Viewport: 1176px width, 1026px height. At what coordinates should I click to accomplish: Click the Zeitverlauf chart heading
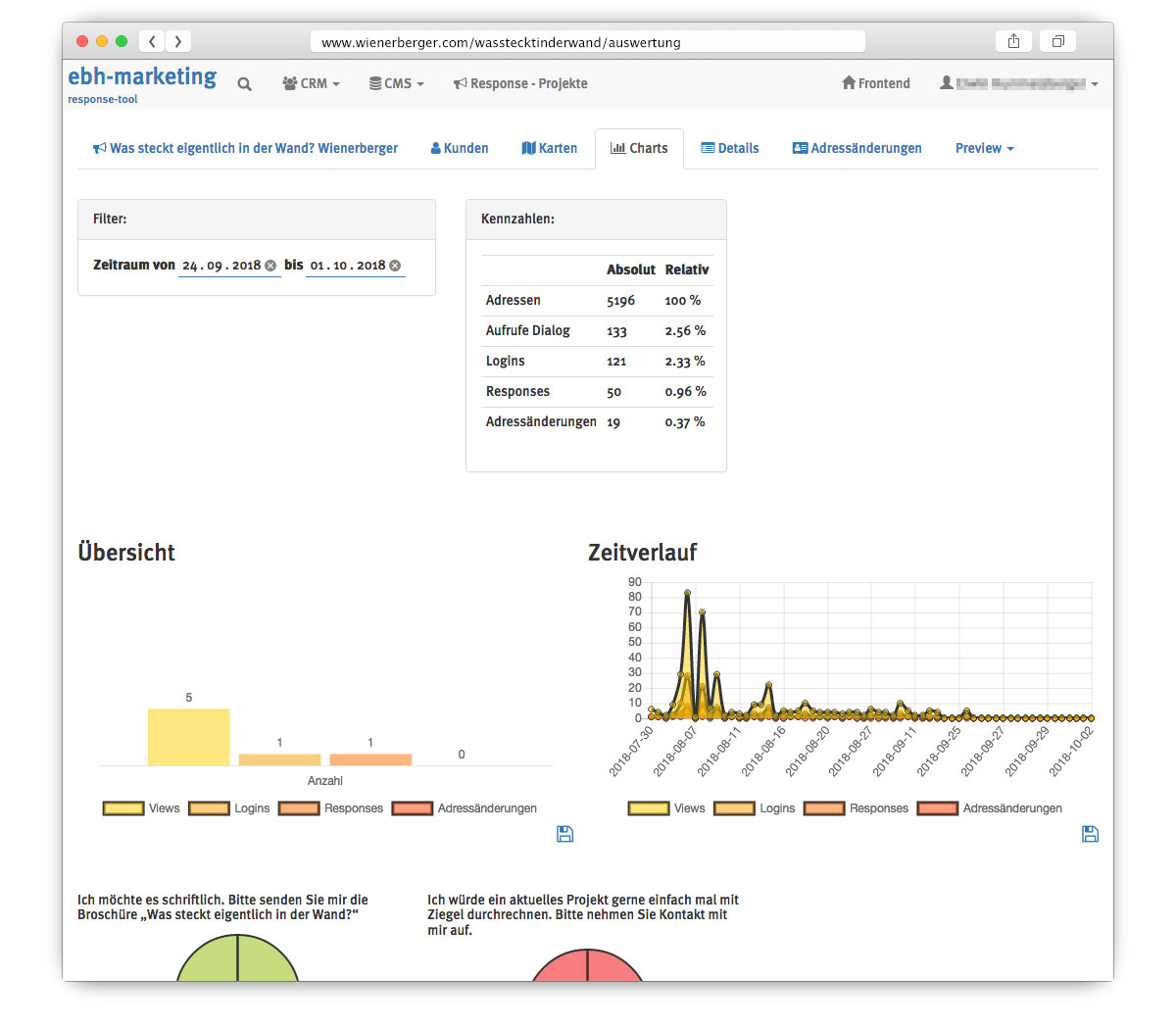point(643,553)
